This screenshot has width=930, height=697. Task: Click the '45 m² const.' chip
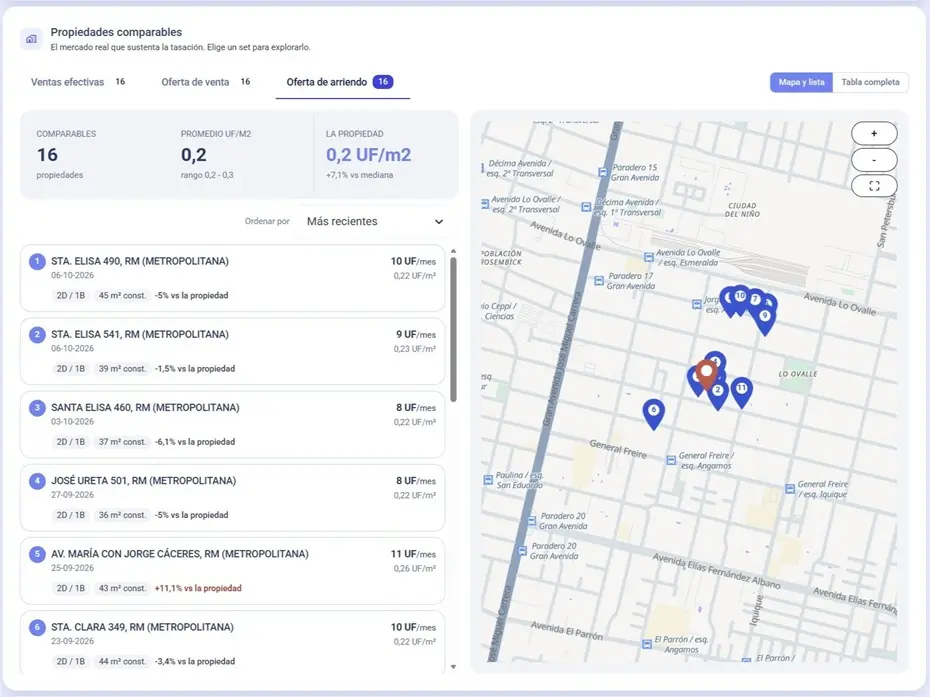[x=122, y=295]
